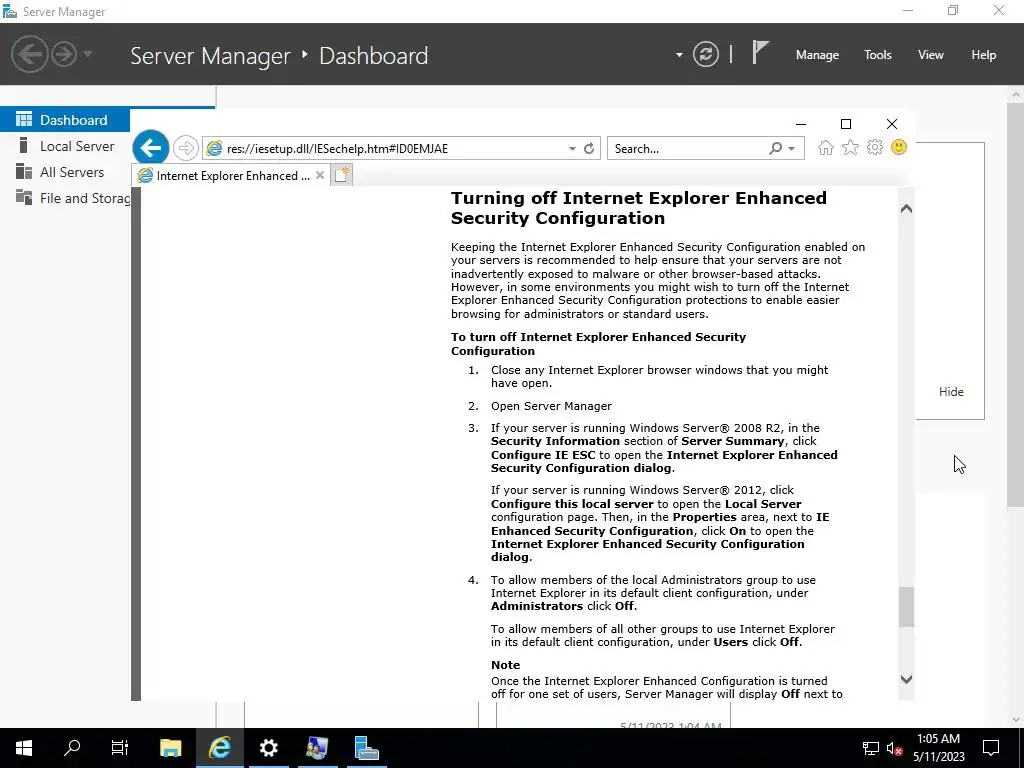This screenshot has height=768, width=1024.
Task: Click Server Manager back button
Action: pyautogui.click(x=29, y=54)
